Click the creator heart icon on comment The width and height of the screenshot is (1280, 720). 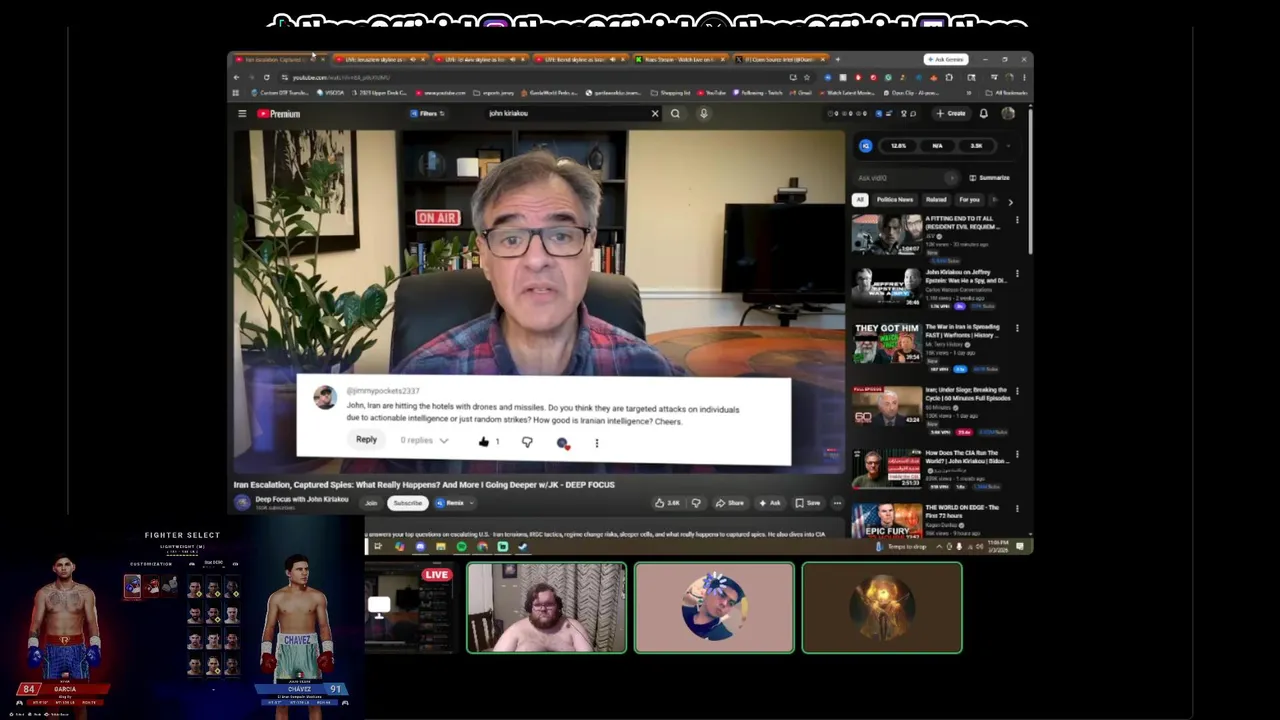(563, 442)
